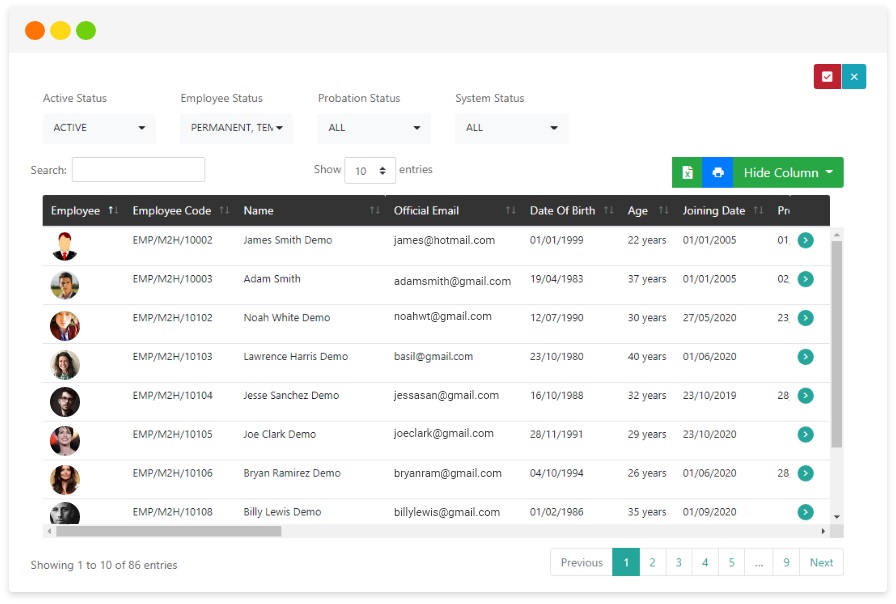This screenshot has height=604, width=896.
Task: Increase entries count with the Show stepper
Action: click(x=383, y=165)
